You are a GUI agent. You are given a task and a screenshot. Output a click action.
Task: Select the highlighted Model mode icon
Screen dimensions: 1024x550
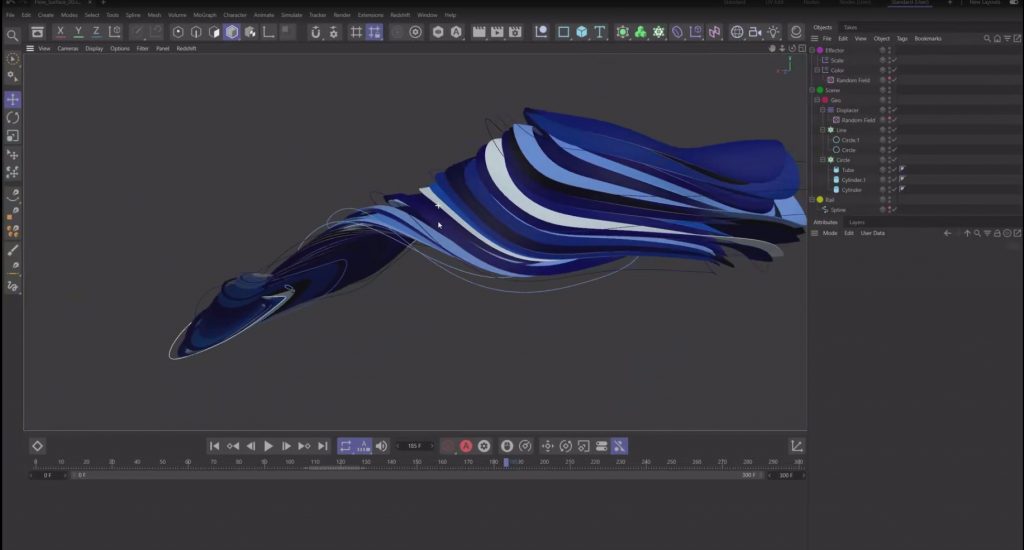click(232, 32)
